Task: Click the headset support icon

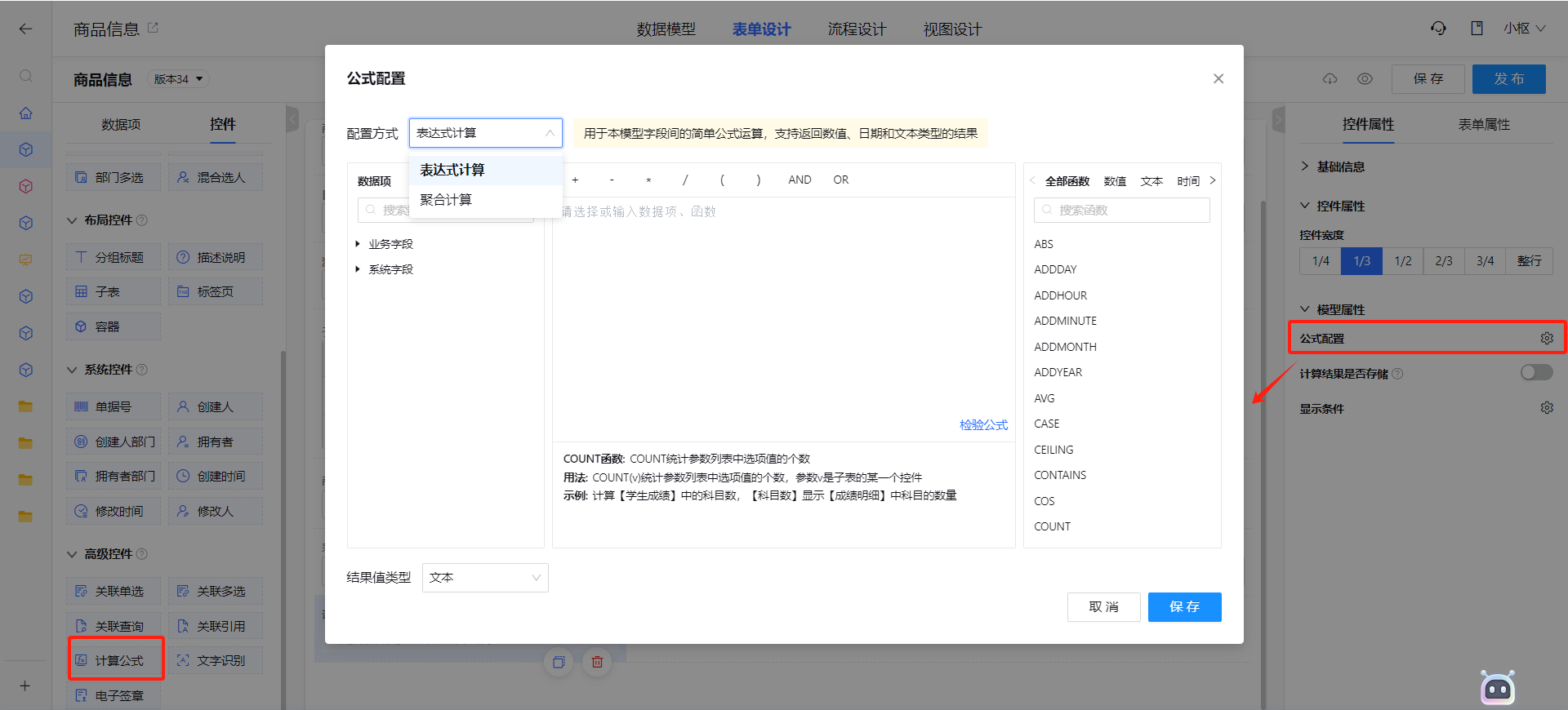Action: (x=1438, y=29)
